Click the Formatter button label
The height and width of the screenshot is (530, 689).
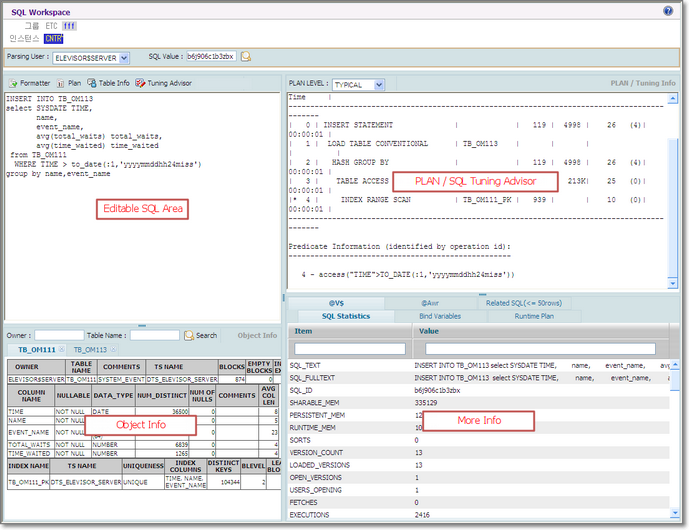pyautogui.click(x=35, y=83)
